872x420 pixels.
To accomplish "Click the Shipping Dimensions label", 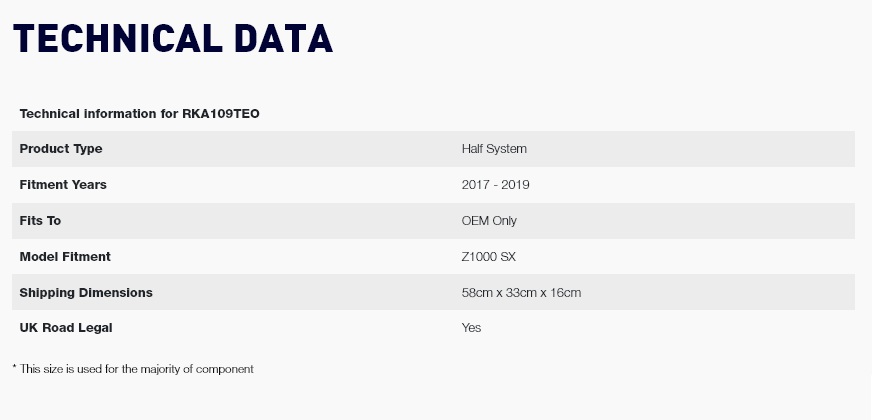I will click(86, 293).
